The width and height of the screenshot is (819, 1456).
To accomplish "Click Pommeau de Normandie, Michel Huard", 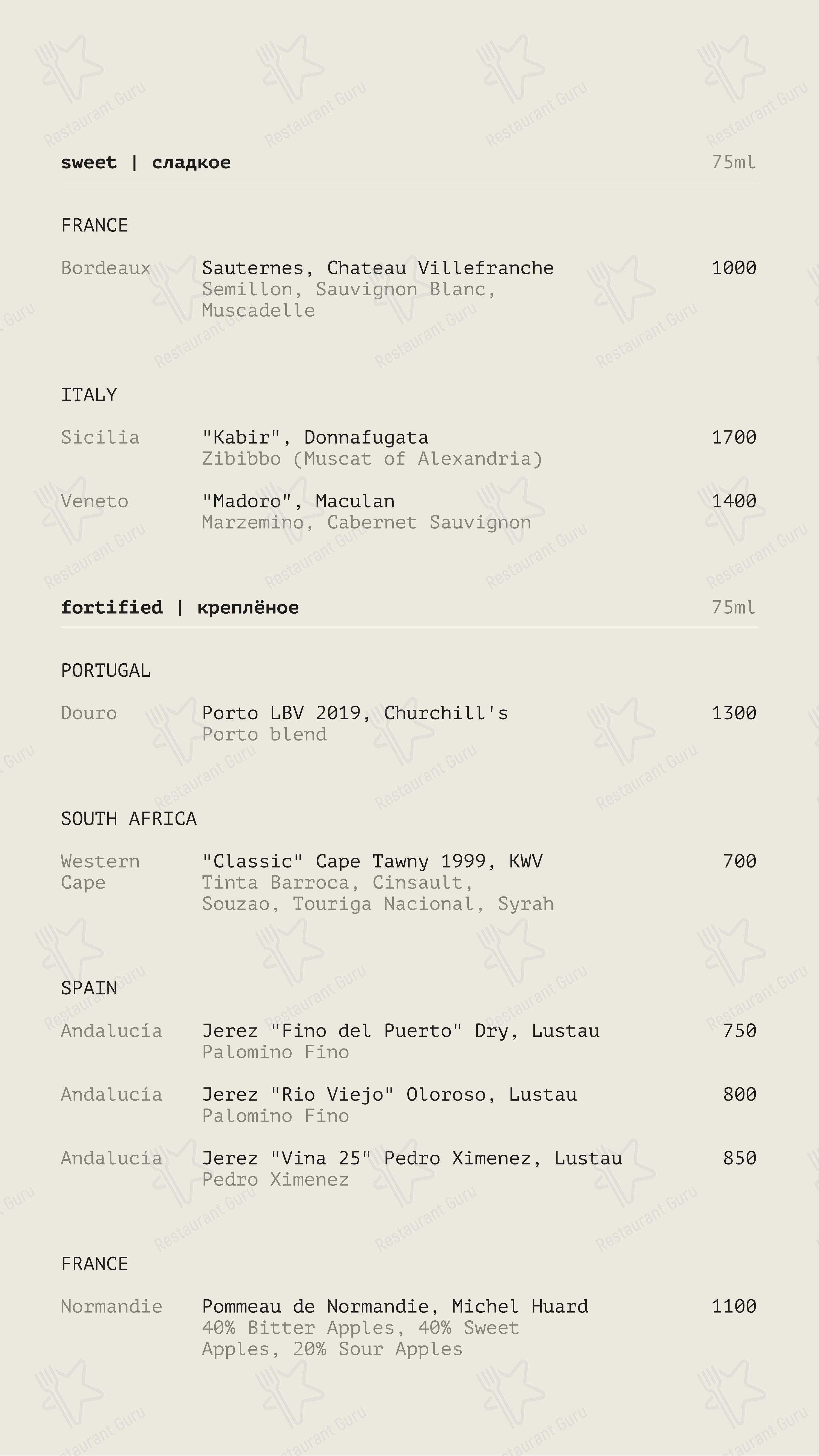I will pos(394,1307).
